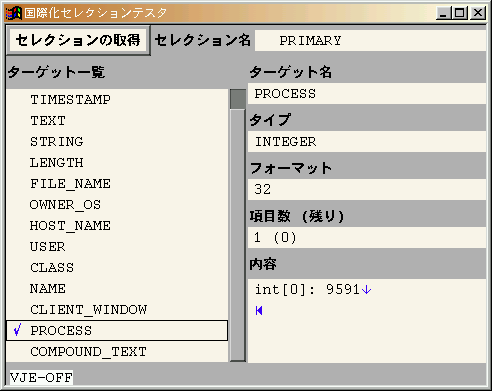Minimize the 国際化セレクションテスタ window
The height and width of the screenshot is (391, 492).
443,13
